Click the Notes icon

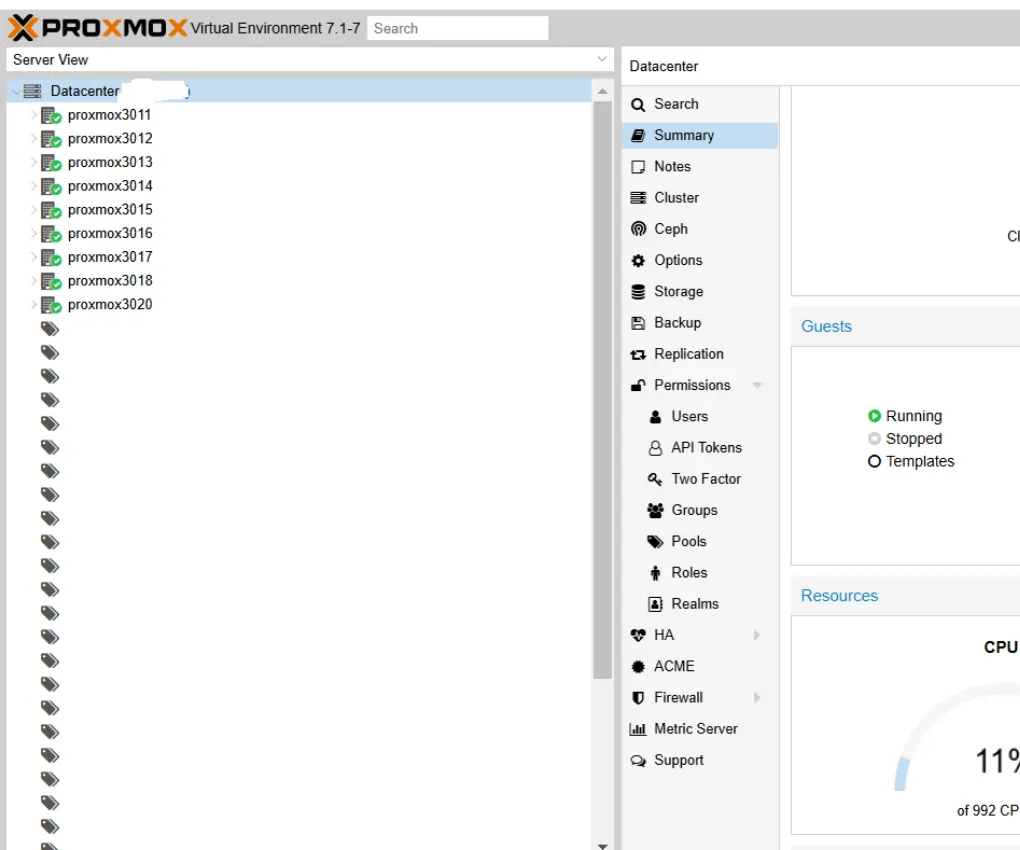[638, 166]
